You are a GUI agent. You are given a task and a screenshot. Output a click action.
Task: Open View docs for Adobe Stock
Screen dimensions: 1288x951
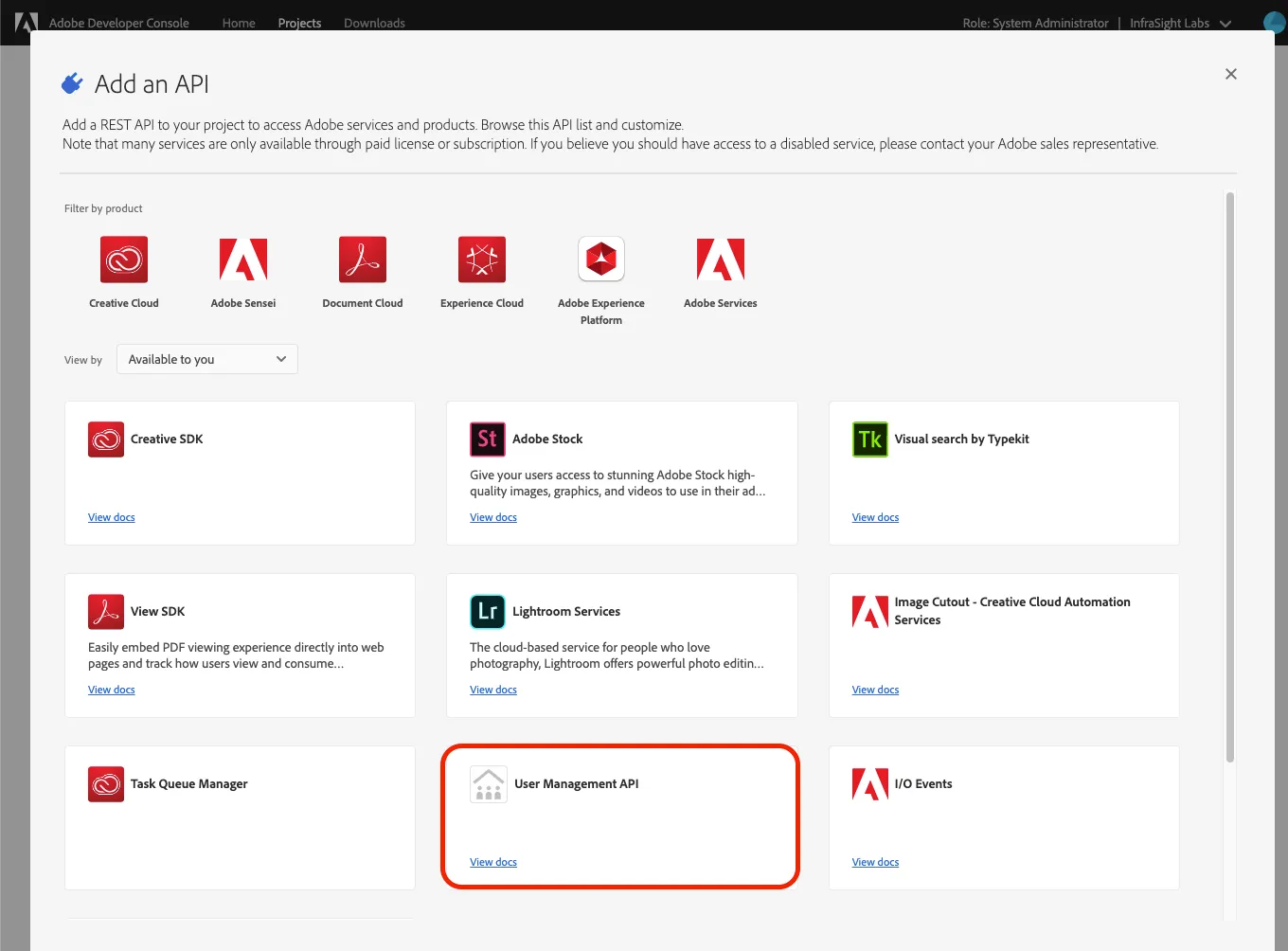(493, 517)
